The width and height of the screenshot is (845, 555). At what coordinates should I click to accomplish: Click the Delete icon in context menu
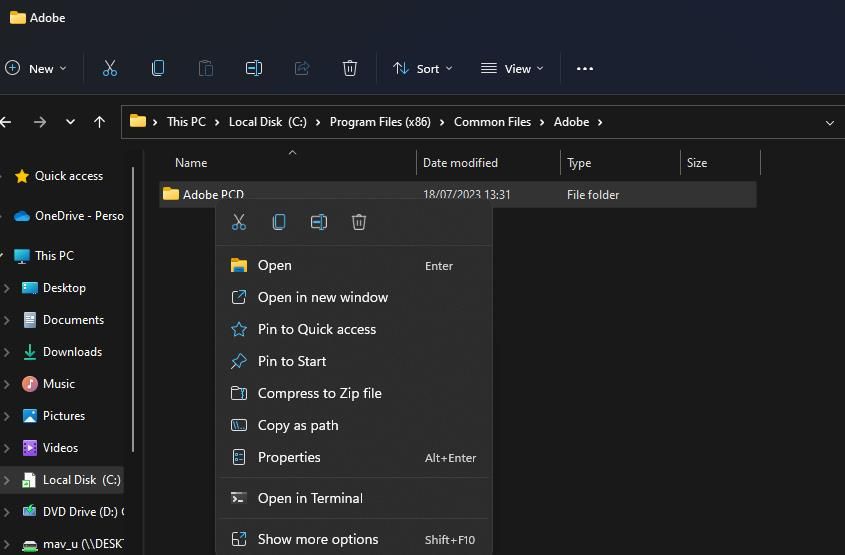(x=359, y=222)
